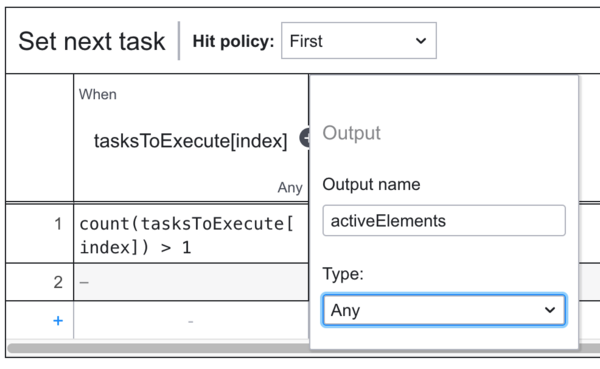Select the tasksToExecute[index] input header
Viewport: 600px width, 369px height.
(x=191, y=141)
